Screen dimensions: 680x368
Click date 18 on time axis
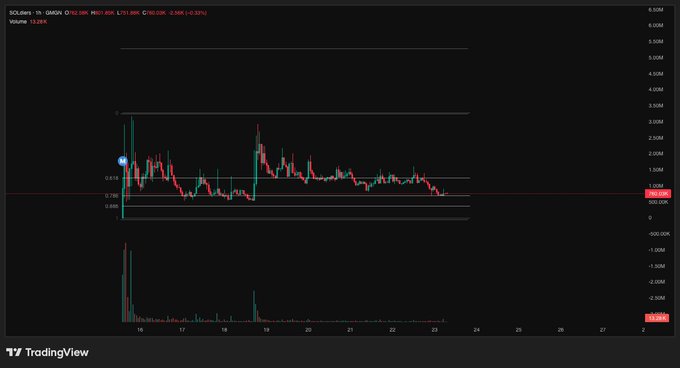pos(224,330)
